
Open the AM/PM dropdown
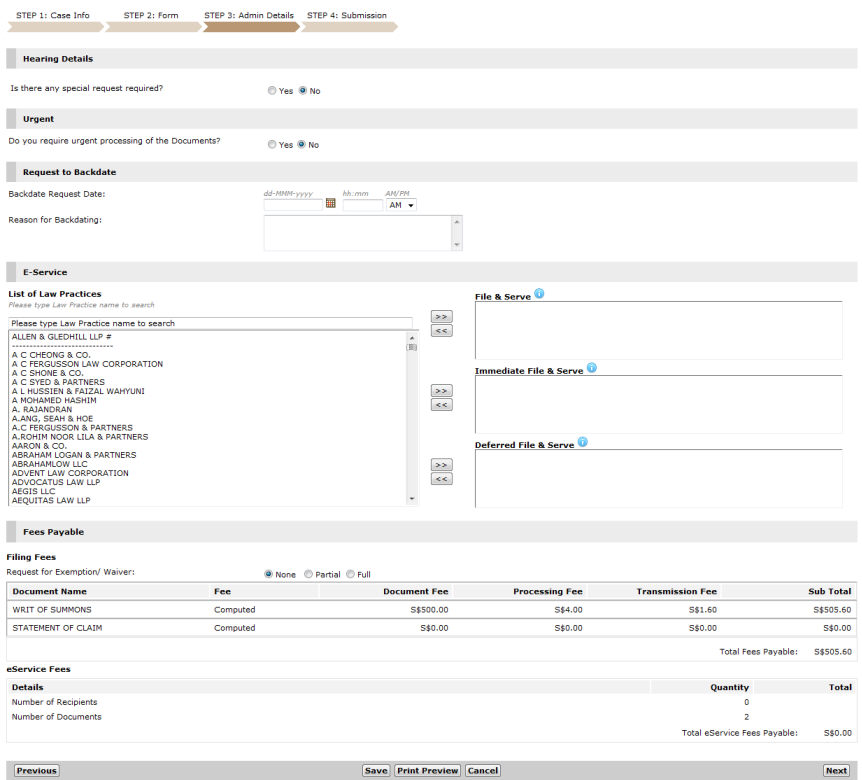(401, 205)
